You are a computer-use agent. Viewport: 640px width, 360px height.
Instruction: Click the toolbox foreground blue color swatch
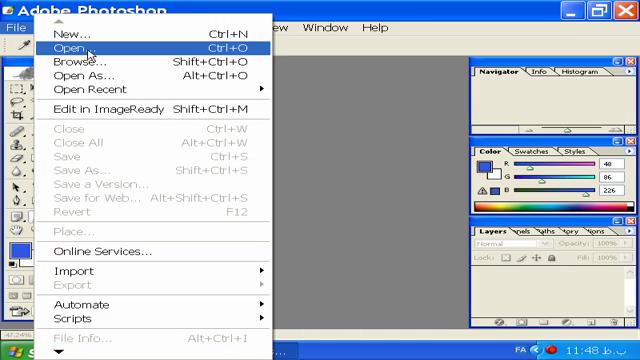(x=20, y=251)
